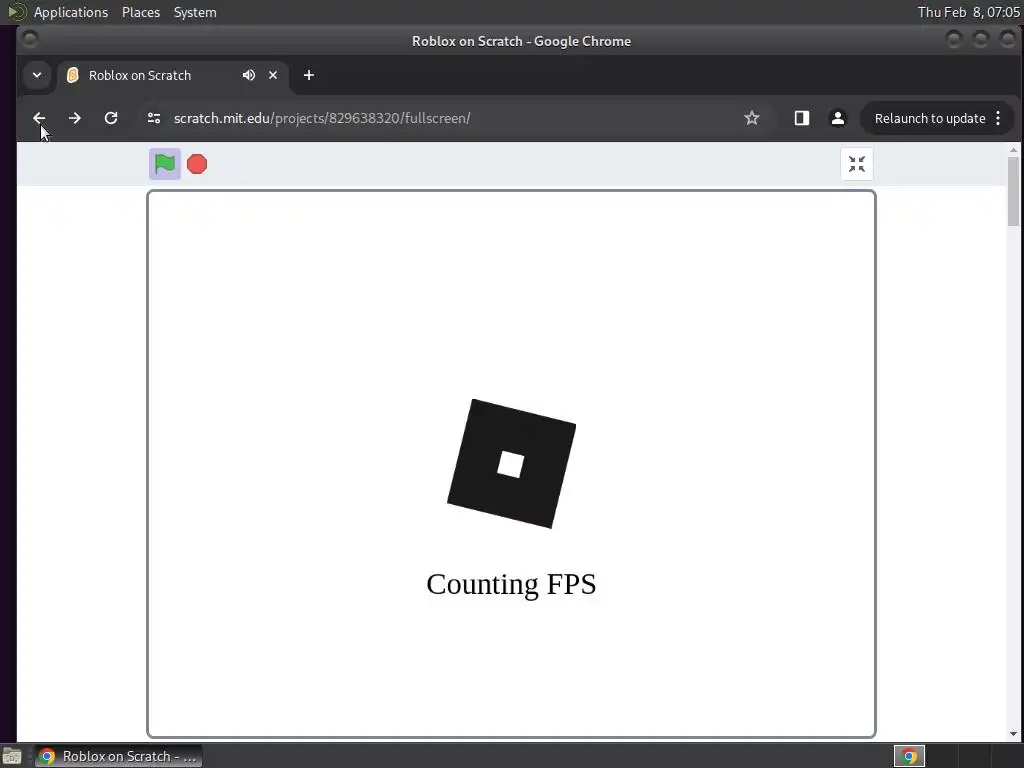Click the scrollbar up arrow
The image size is (1024, 768).
[x=1013, y=150]
